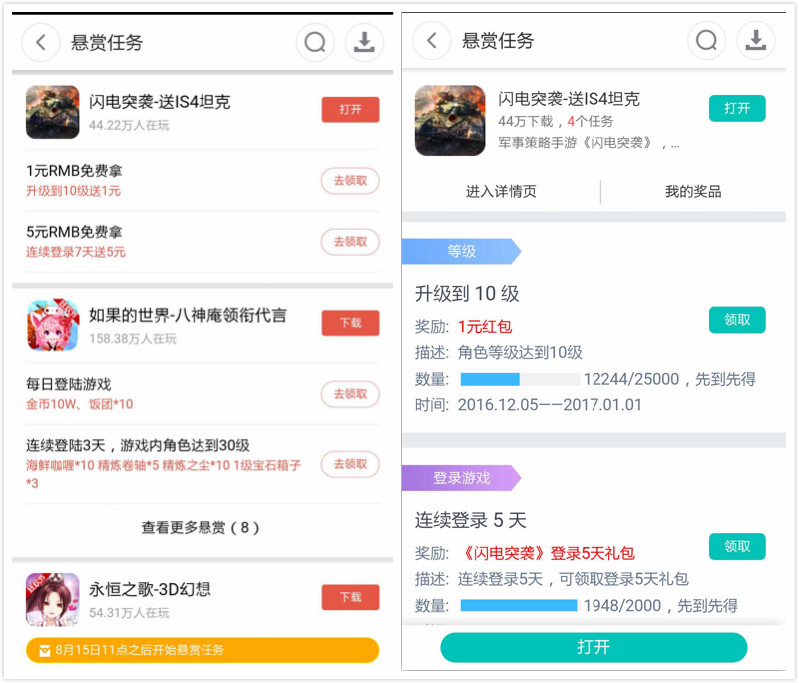The image size is (799, 683).
Task: Click 去领取 for the 每日登陆游戏 task
Action: click(x=350, y=394)
